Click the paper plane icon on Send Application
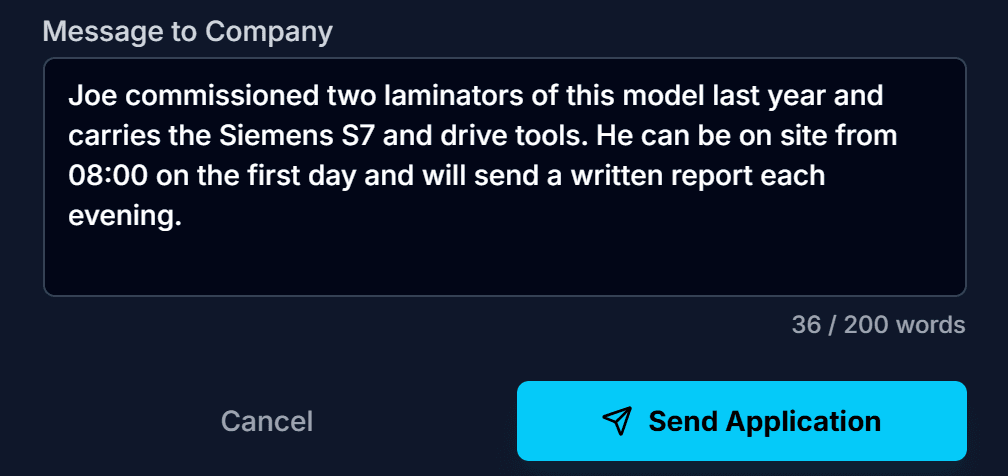 pos(617,421)
